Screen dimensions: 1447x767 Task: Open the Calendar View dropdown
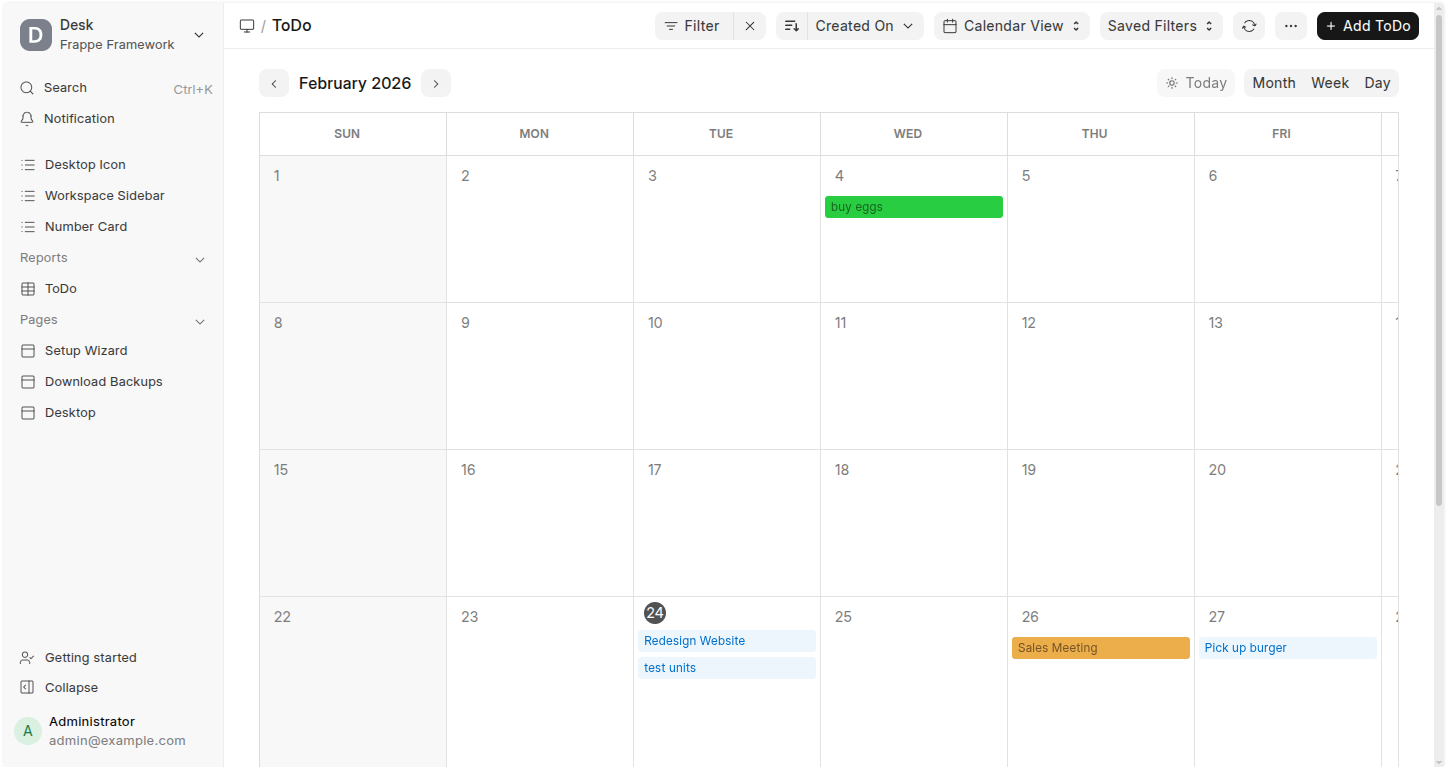(x=1012, y=26)
